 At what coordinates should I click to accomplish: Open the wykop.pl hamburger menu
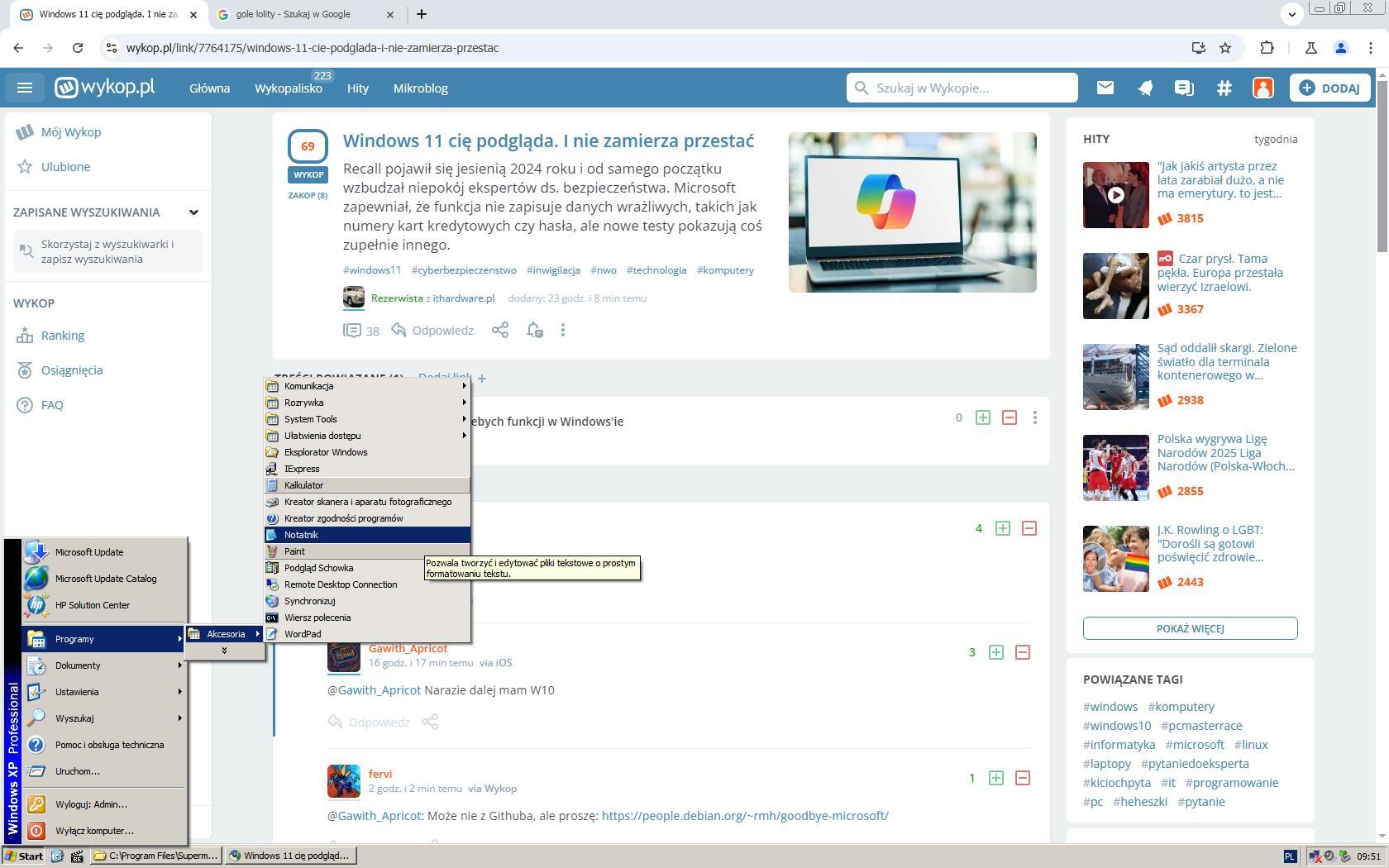(x=25, y=88)
